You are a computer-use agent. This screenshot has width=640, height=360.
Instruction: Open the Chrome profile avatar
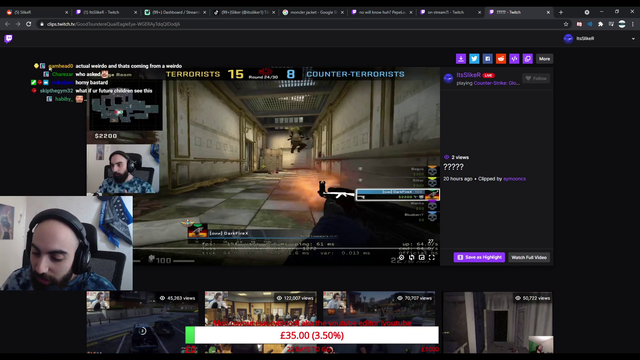[x=622, y=24]
